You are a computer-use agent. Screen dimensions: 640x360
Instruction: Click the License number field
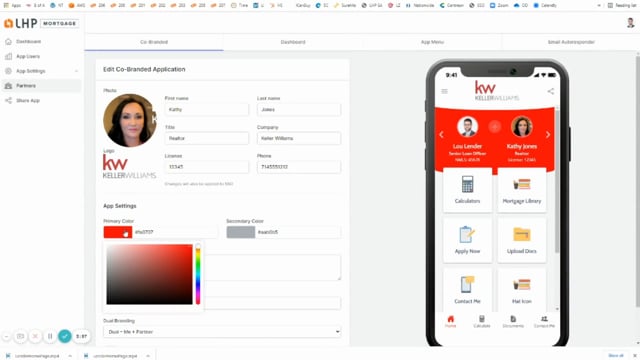pyautogui.click(x=207, y=167)
